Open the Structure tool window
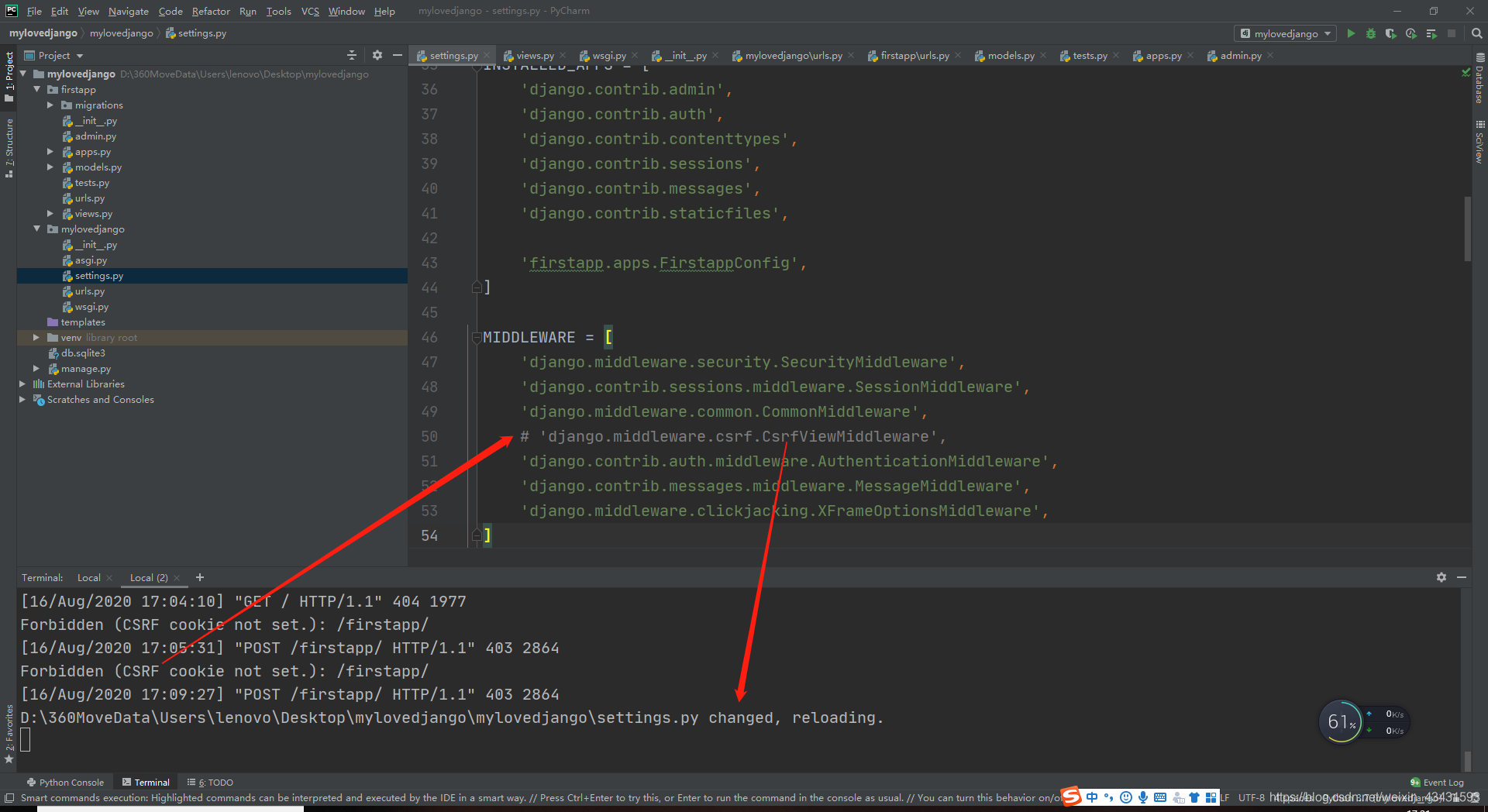Image resolution: width=1488 pixels, height=812 pixels. (x=9, y=148)
